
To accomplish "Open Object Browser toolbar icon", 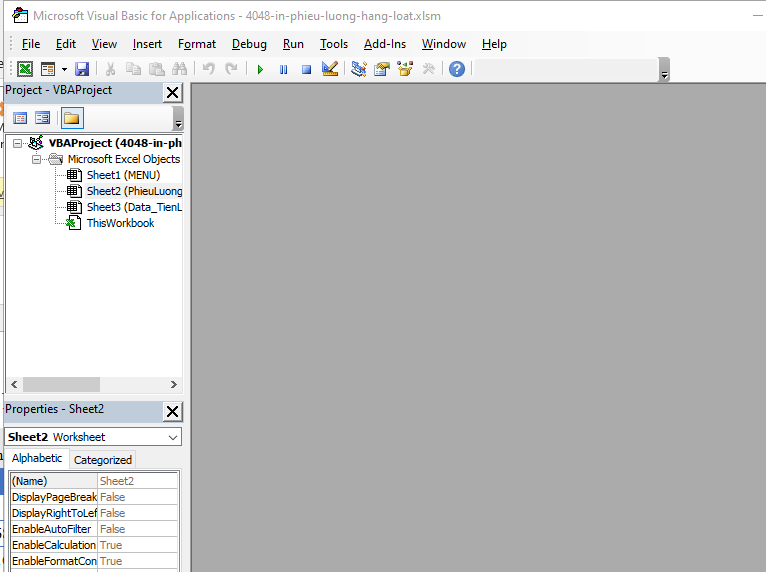I will (405, 69).
